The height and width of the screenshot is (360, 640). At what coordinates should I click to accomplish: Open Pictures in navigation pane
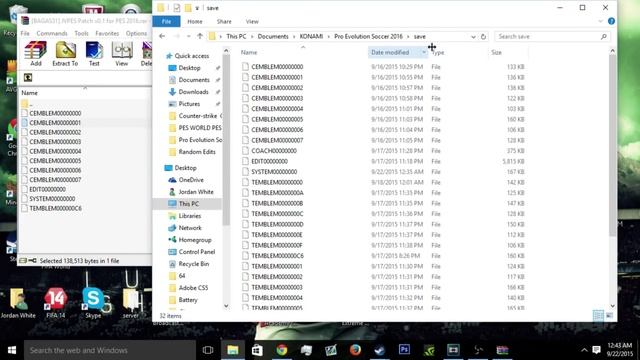[x=184, y=104]
